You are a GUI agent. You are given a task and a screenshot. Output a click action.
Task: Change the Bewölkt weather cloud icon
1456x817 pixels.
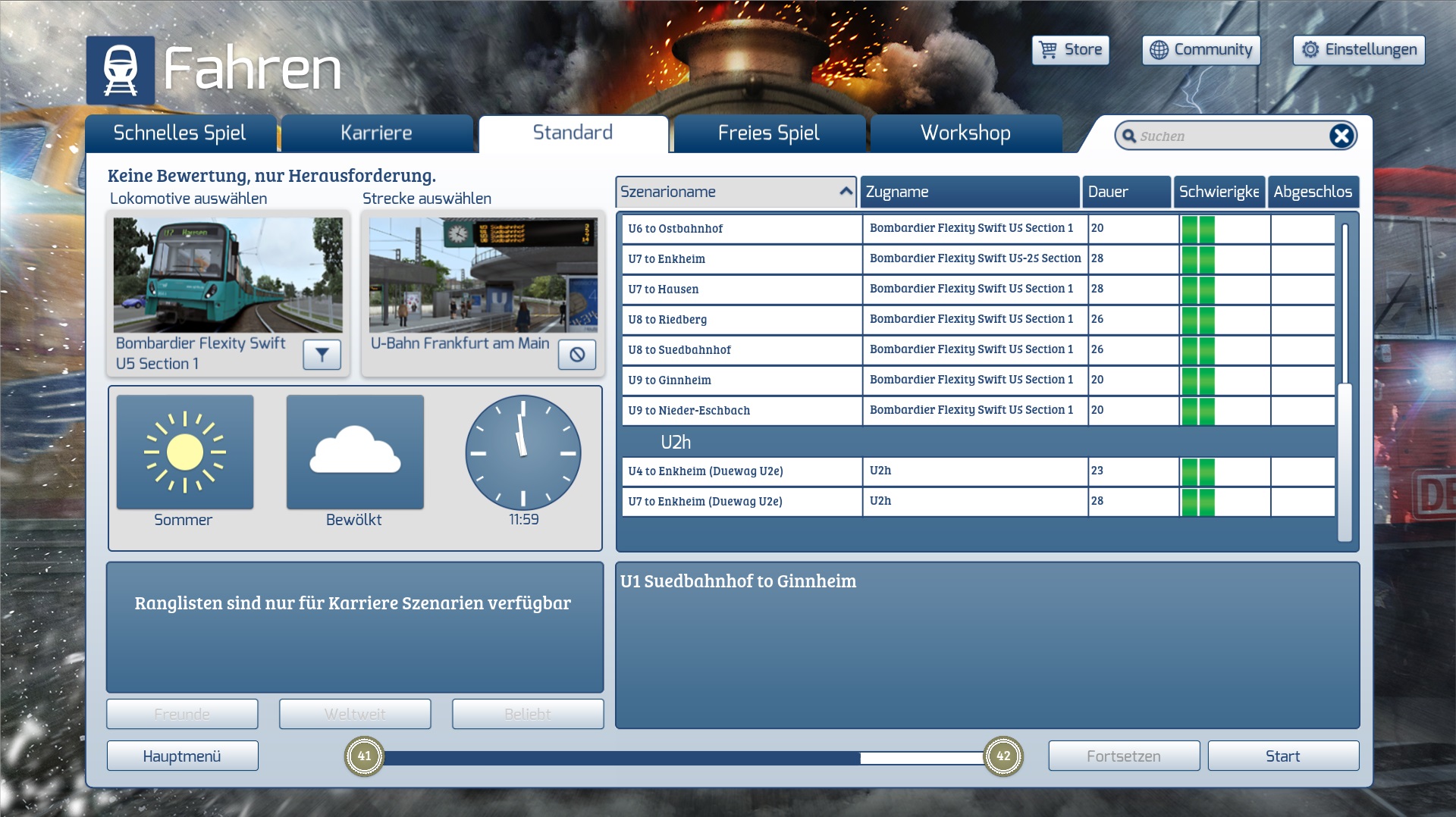354,452
